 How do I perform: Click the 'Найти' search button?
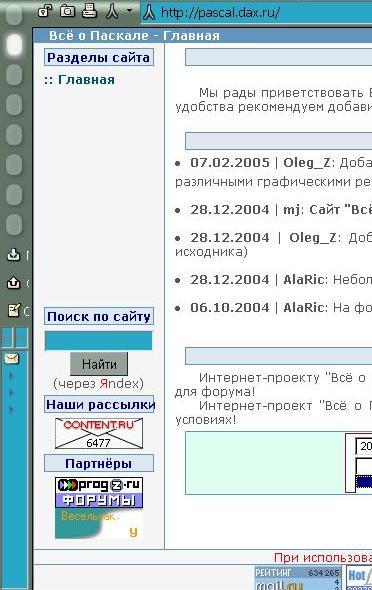[99, 364]
